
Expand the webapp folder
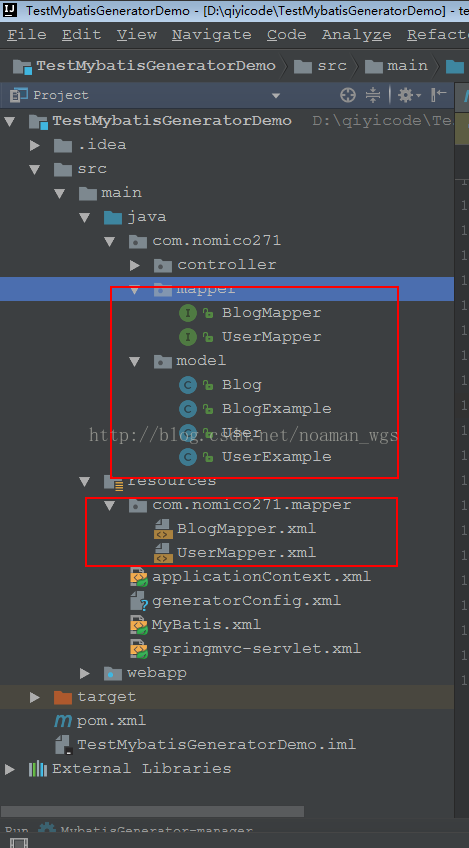coord(85,673)
